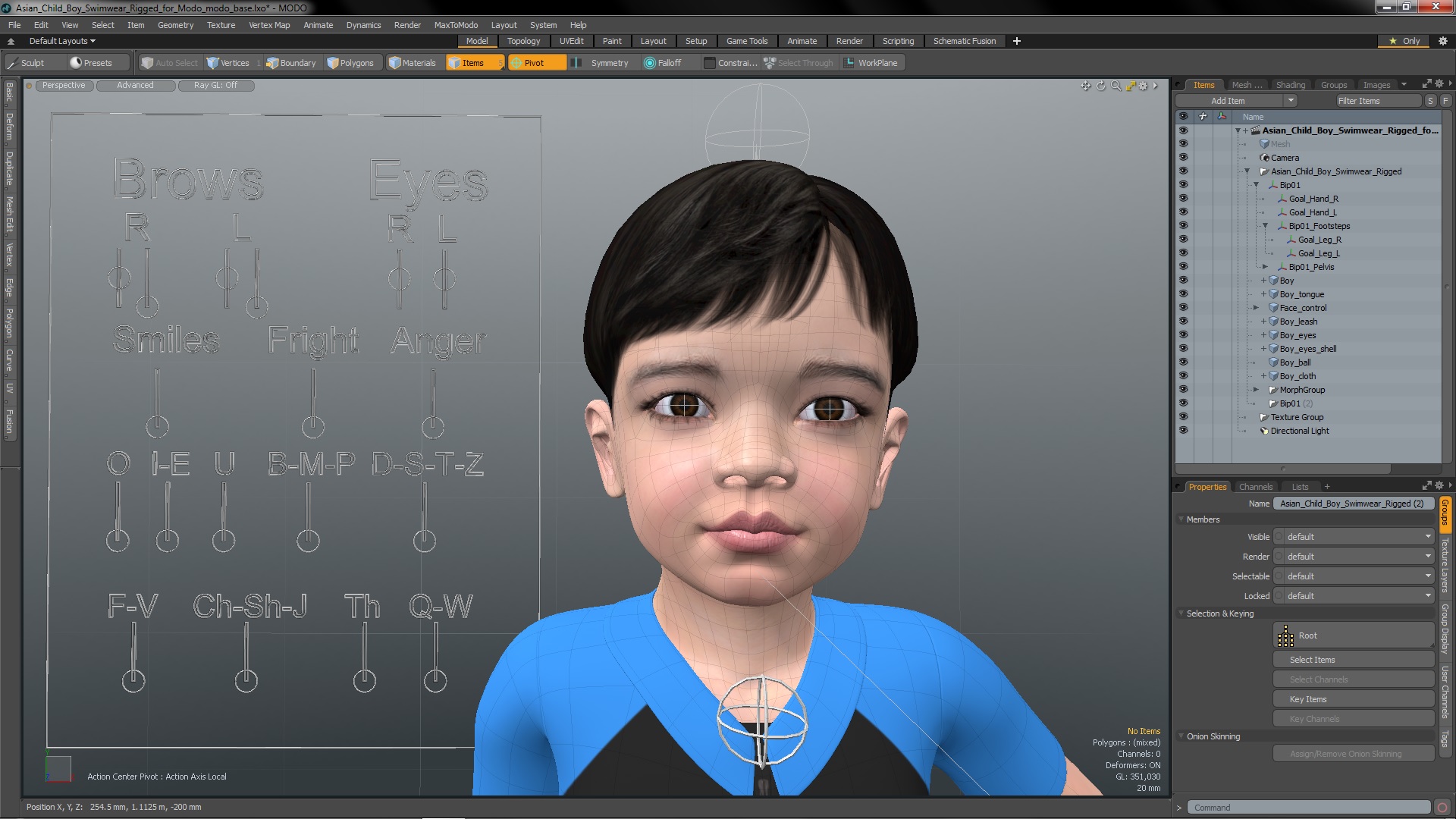This screenshot has height=819, width=1456.
Task: Switch to the UVEdit layout tab
Action: click(571, 41)
